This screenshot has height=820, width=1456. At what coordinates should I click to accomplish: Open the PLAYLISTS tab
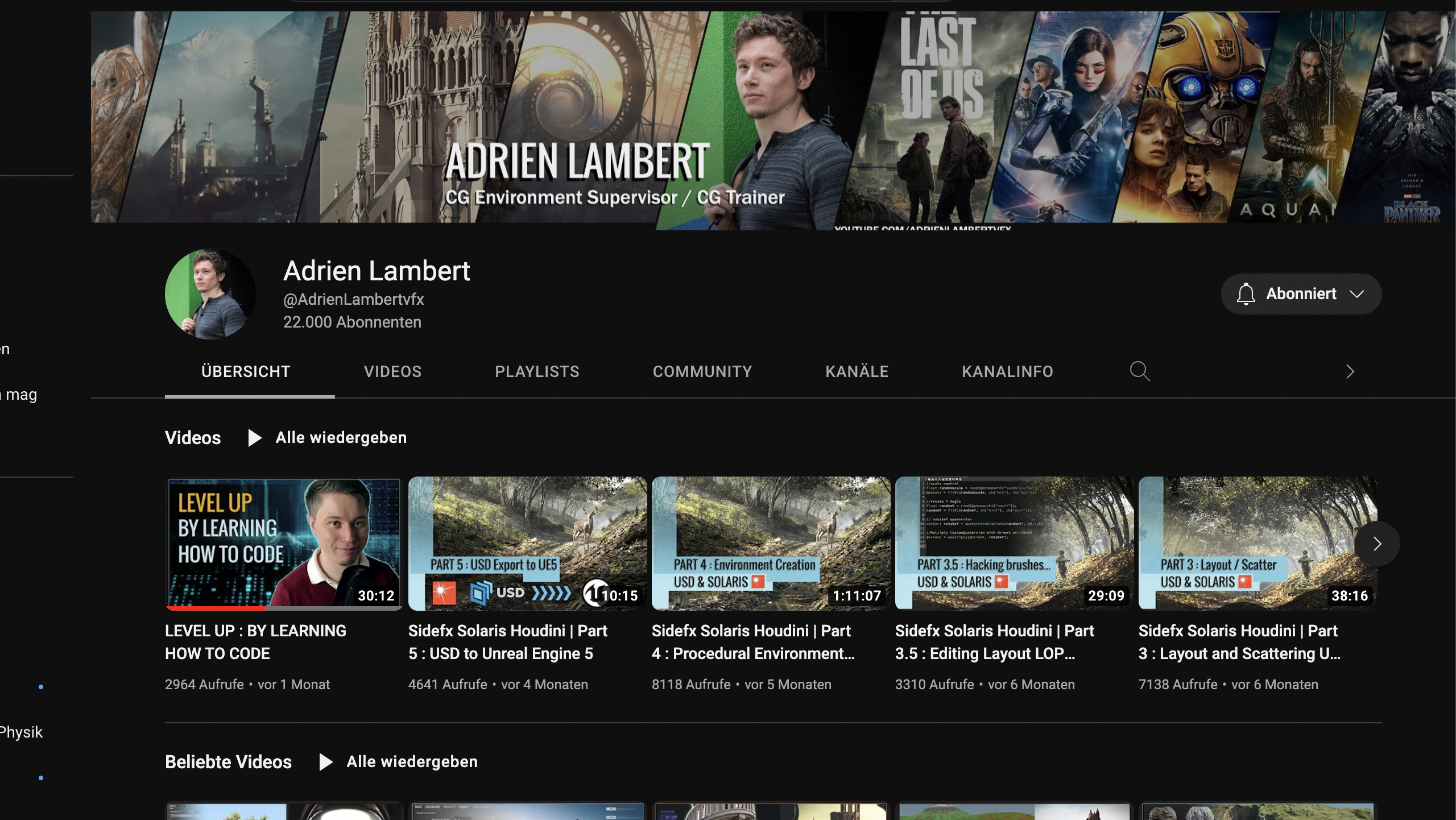pos(537,371)
